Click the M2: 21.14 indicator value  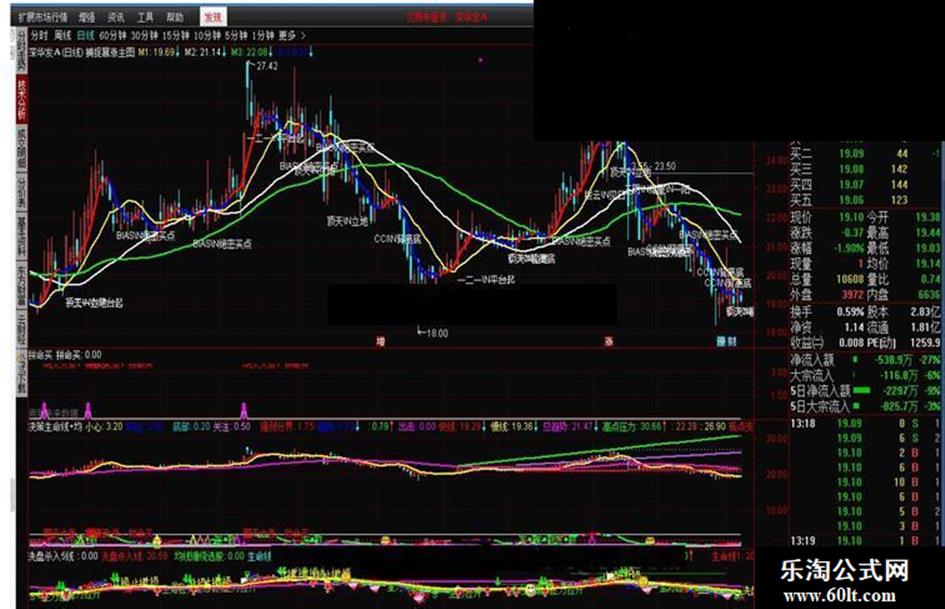204,52
